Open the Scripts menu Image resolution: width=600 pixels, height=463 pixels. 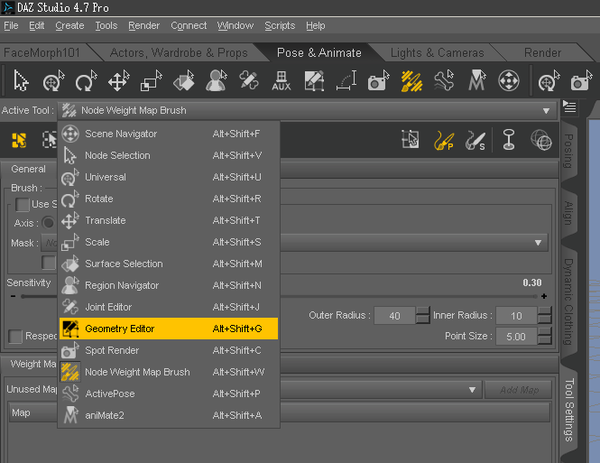click(x=280, y=26)
